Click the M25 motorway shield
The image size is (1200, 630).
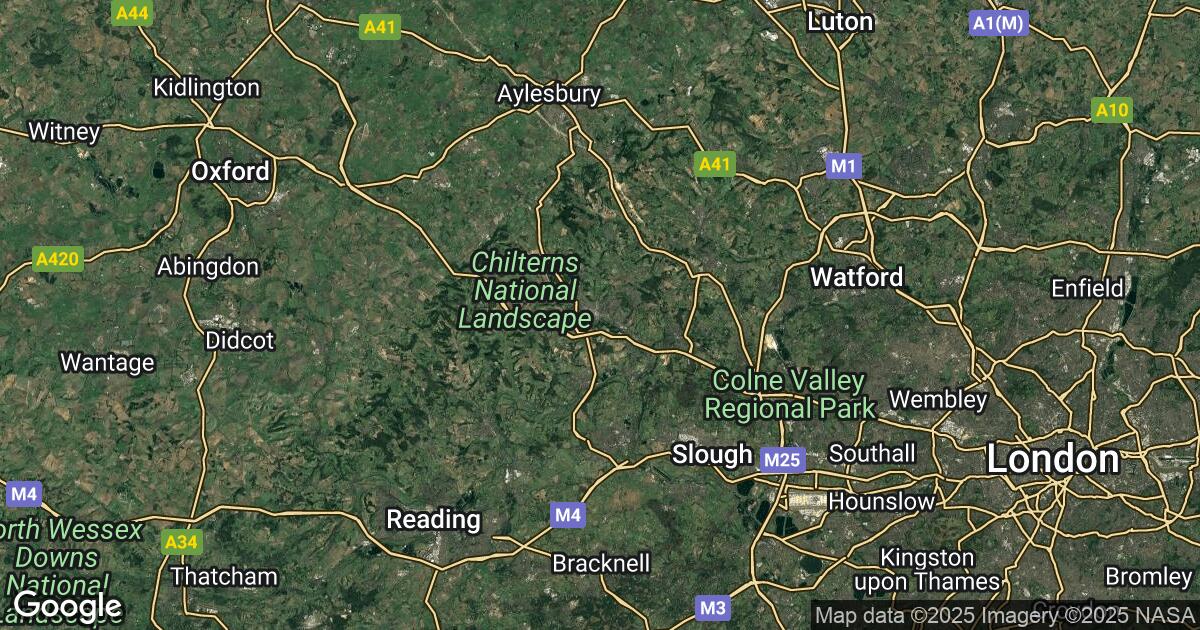(781, 460)
